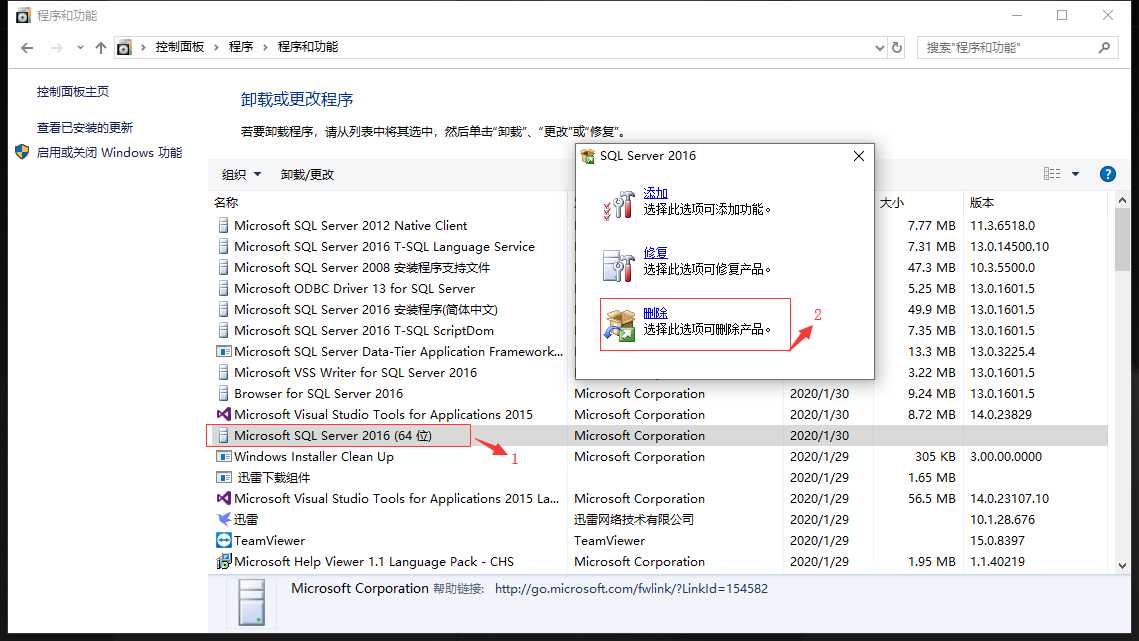Open address bar history dropdown
Image resolution: width=1139 pixels, height=641 pixels.
tap(880, 47)
